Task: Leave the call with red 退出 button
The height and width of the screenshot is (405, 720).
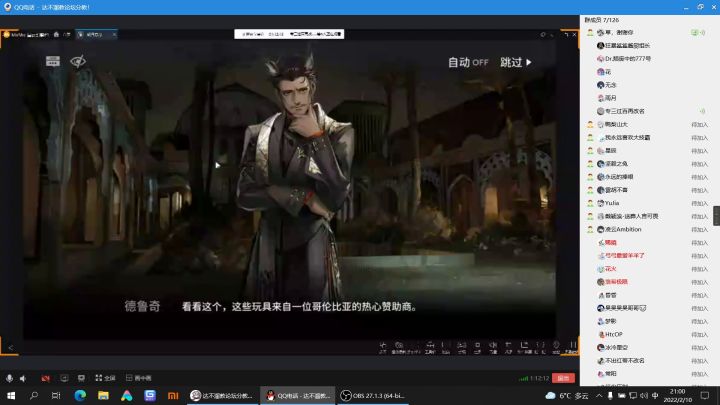Action: [563, 378]
